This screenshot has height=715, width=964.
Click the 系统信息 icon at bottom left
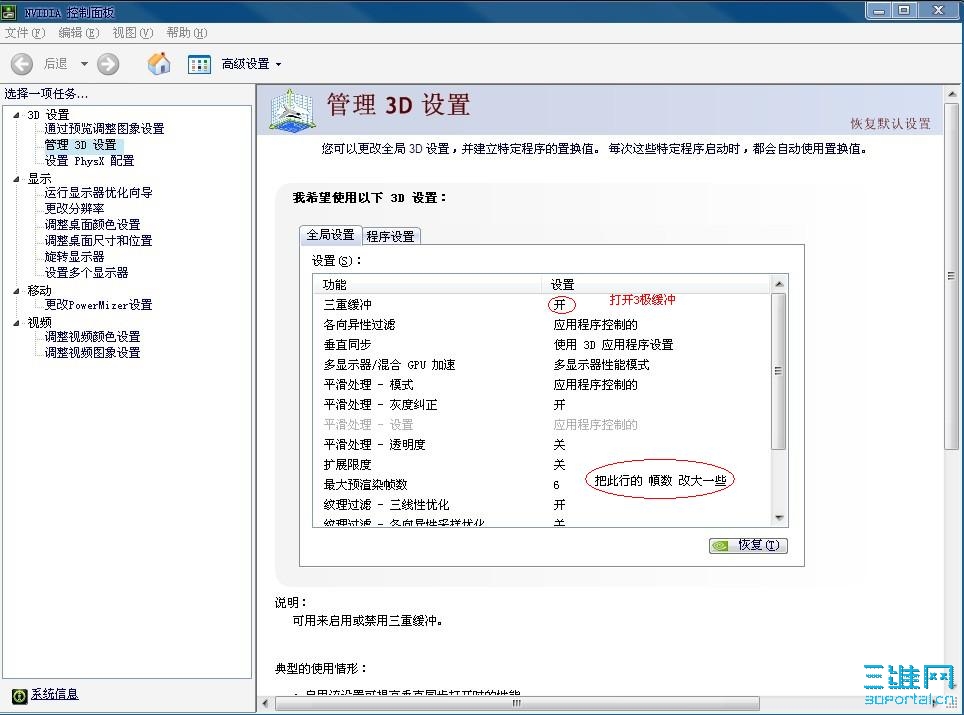tap(20, 695)
